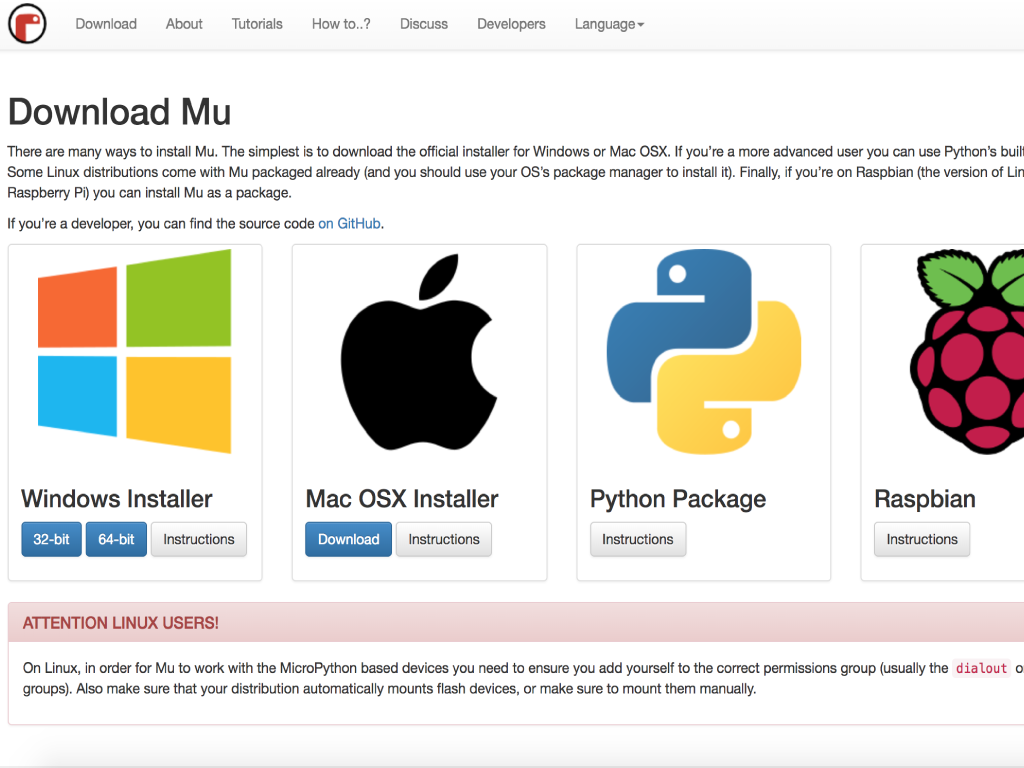This screenshot has width=1024, height=768.
Task: Click the 'Mac OSX Installer' card title
Action: tap(402, 499)
